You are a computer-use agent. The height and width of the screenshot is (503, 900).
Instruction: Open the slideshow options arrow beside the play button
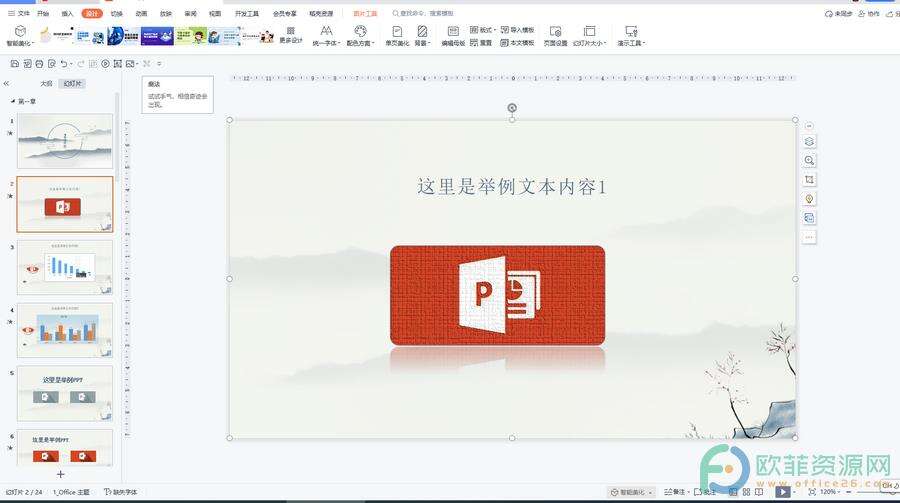point(794,492)
